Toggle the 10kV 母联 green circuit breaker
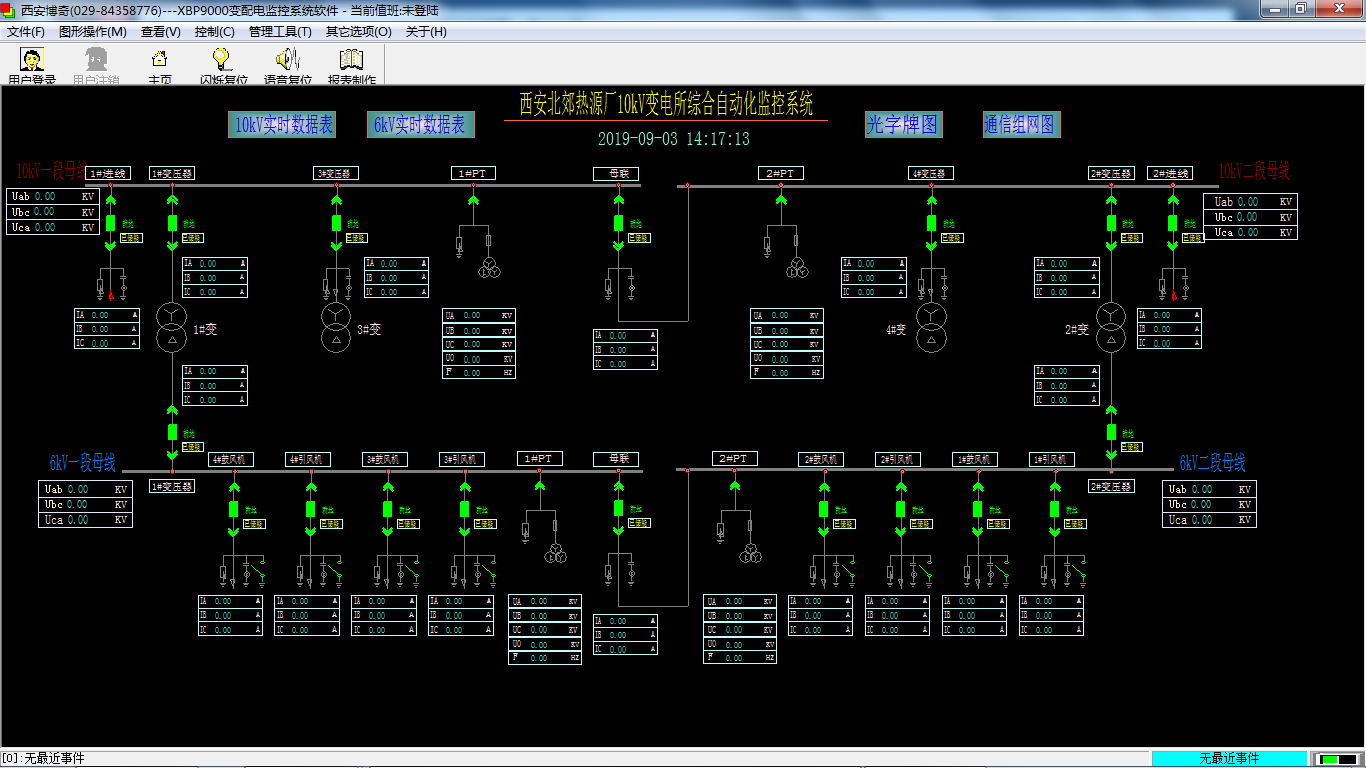Viewport: 1366px width, 768px height. (x=618, y=223)
